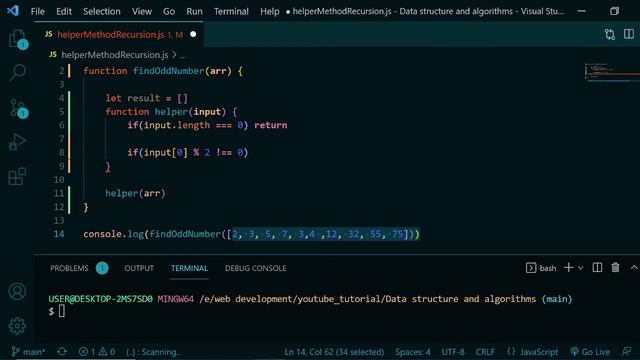Viewport: 640px width, 360px height.
Task: Open launch profile dropdown next to plus
Action: [x=580, y=268]
